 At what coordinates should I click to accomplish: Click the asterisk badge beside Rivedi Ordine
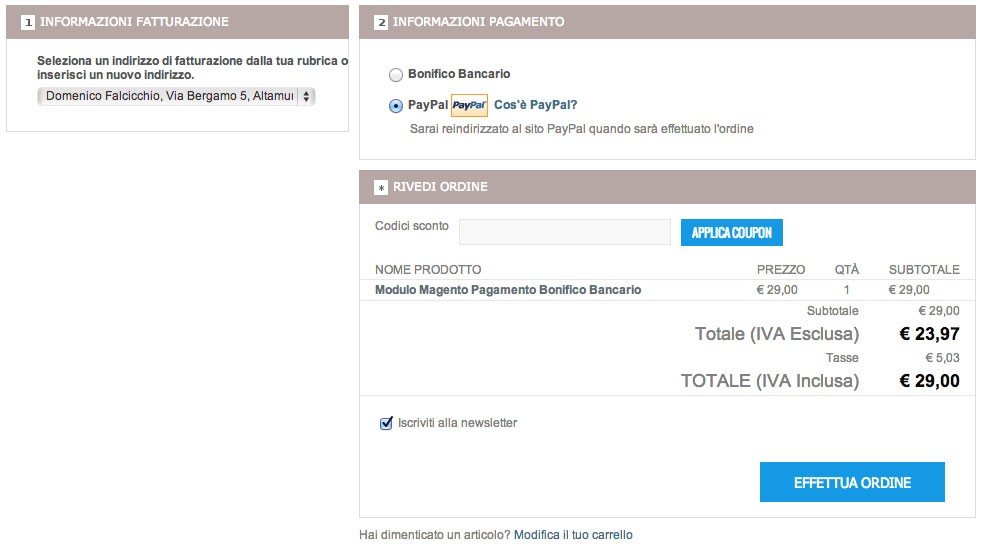click(381, 188)
